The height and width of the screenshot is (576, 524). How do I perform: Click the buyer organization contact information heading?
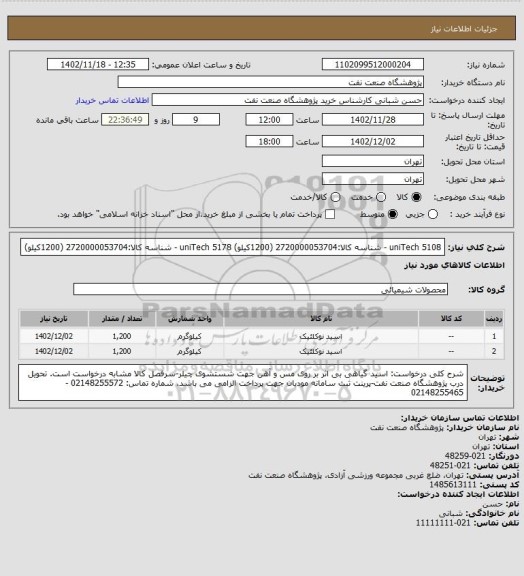(x=460, y=418)
